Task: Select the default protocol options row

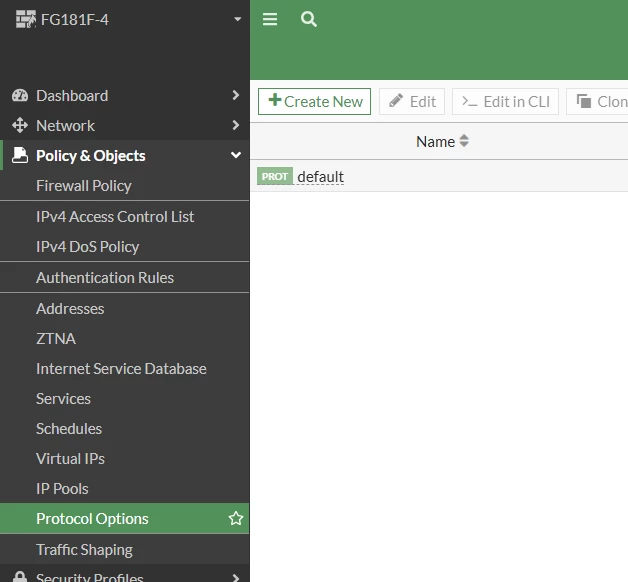Action: pos(439,176)
